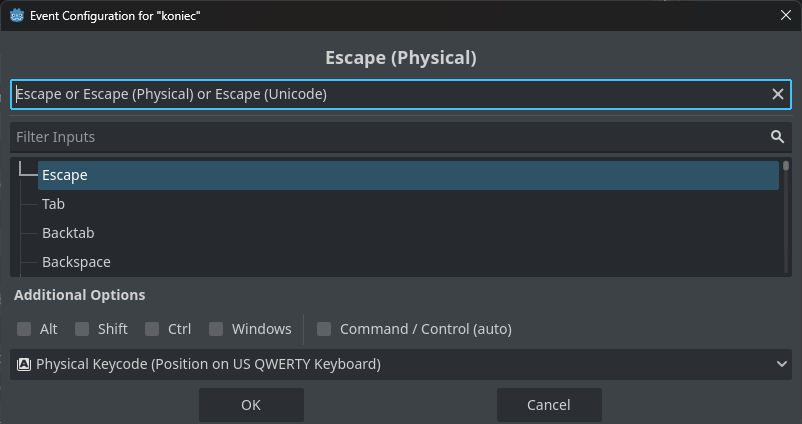The height and width of the screenshot is (424, 802).
Task: Click the keyboard icon beside Physical Keycode
Action: click(x=24, y=364)
